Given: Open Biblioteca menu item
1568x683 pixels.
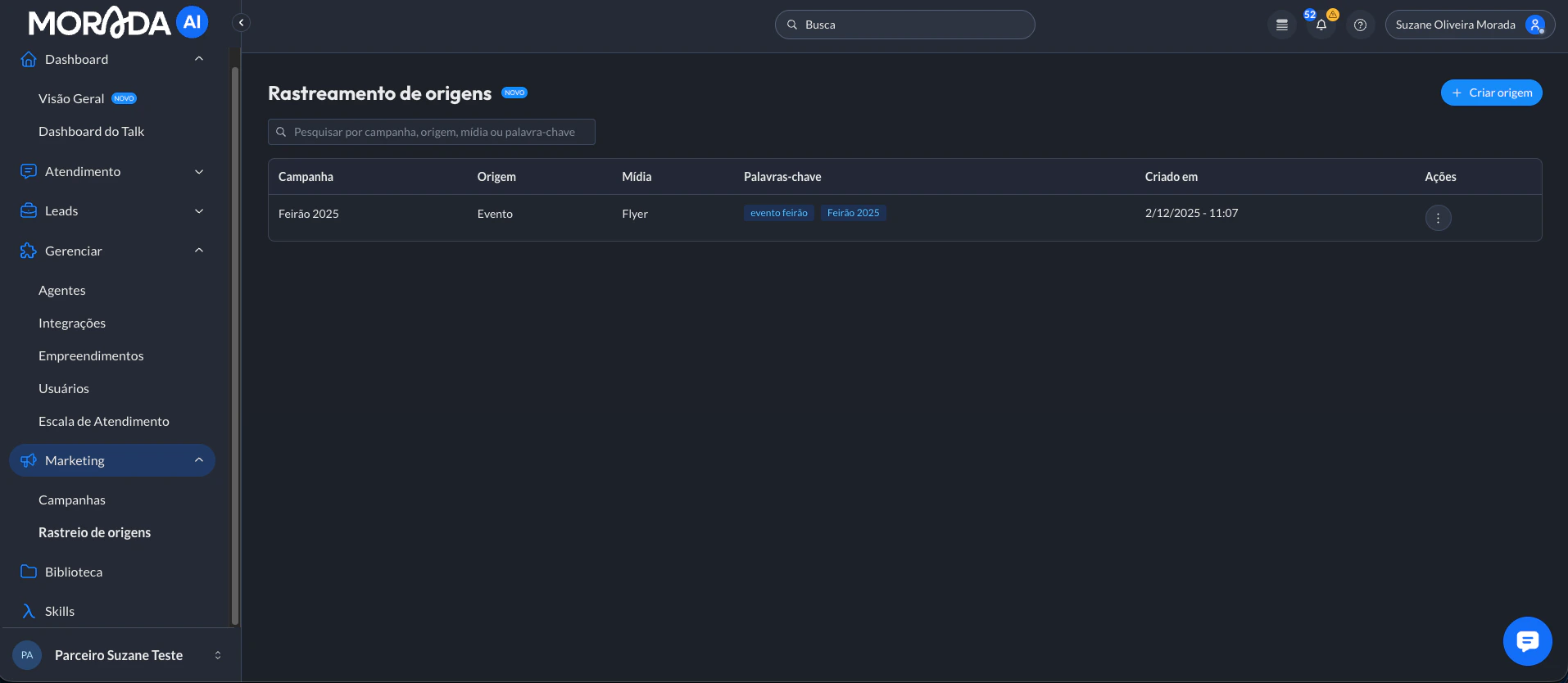Looking at the screenshot, I should (74, 572).
